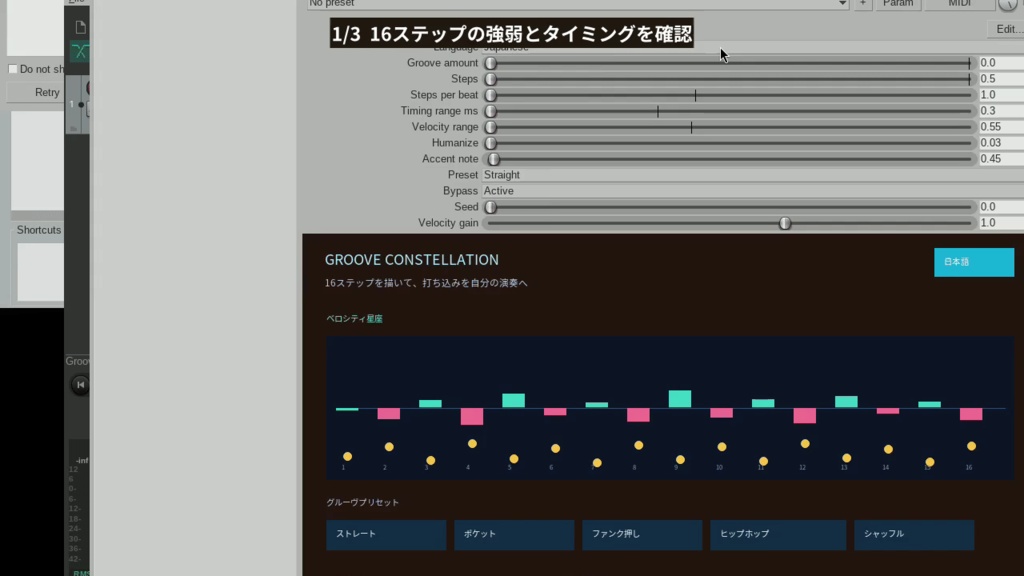Click the Edit... button
The height and width of the screenshot is (576, 1024).
coord(1008,29)
